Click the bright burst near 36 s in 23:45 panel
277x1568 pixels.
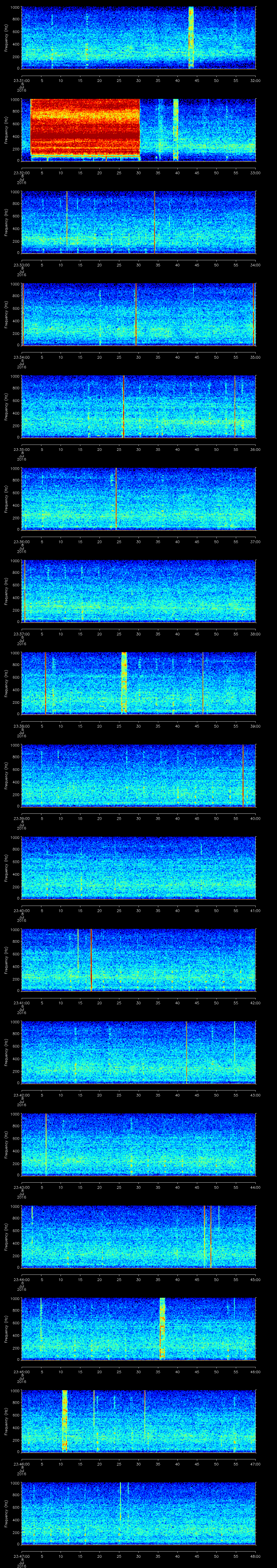coord(163,1329)
